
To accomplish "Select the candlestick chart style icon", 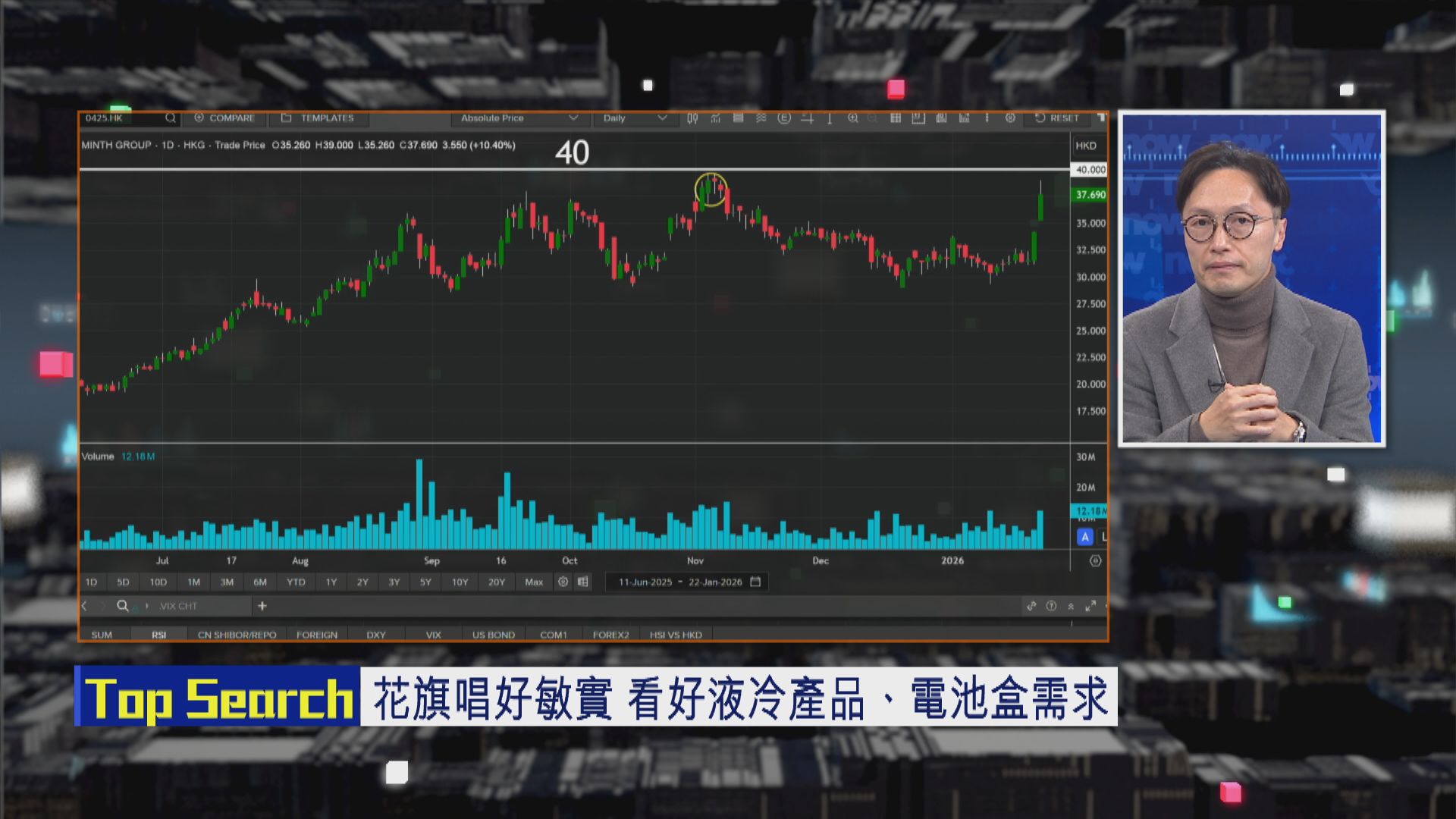I will (692, 118).
